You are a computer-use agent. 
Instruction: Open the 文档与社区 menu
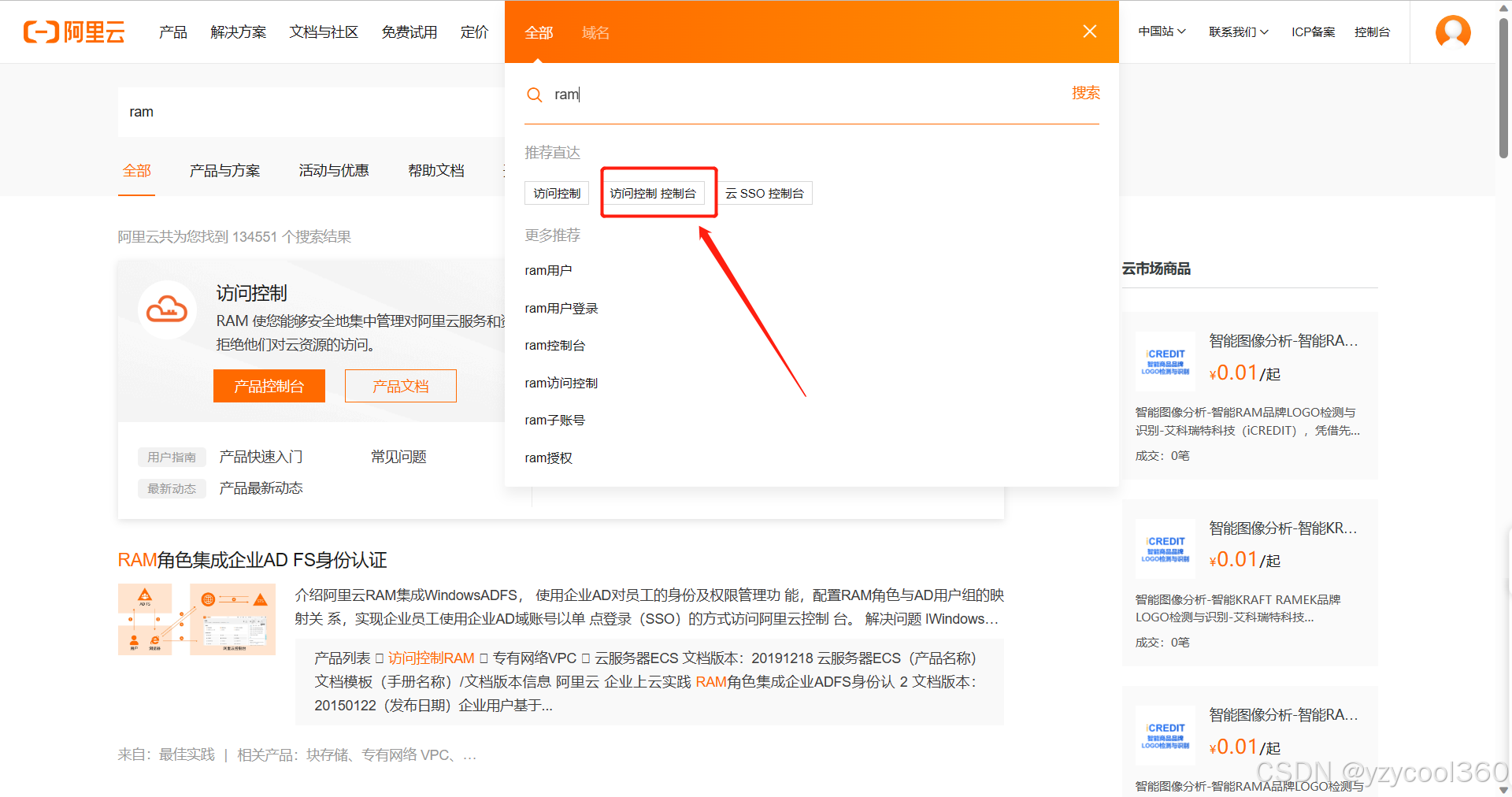pyautogui.click(x=324, y=32)
